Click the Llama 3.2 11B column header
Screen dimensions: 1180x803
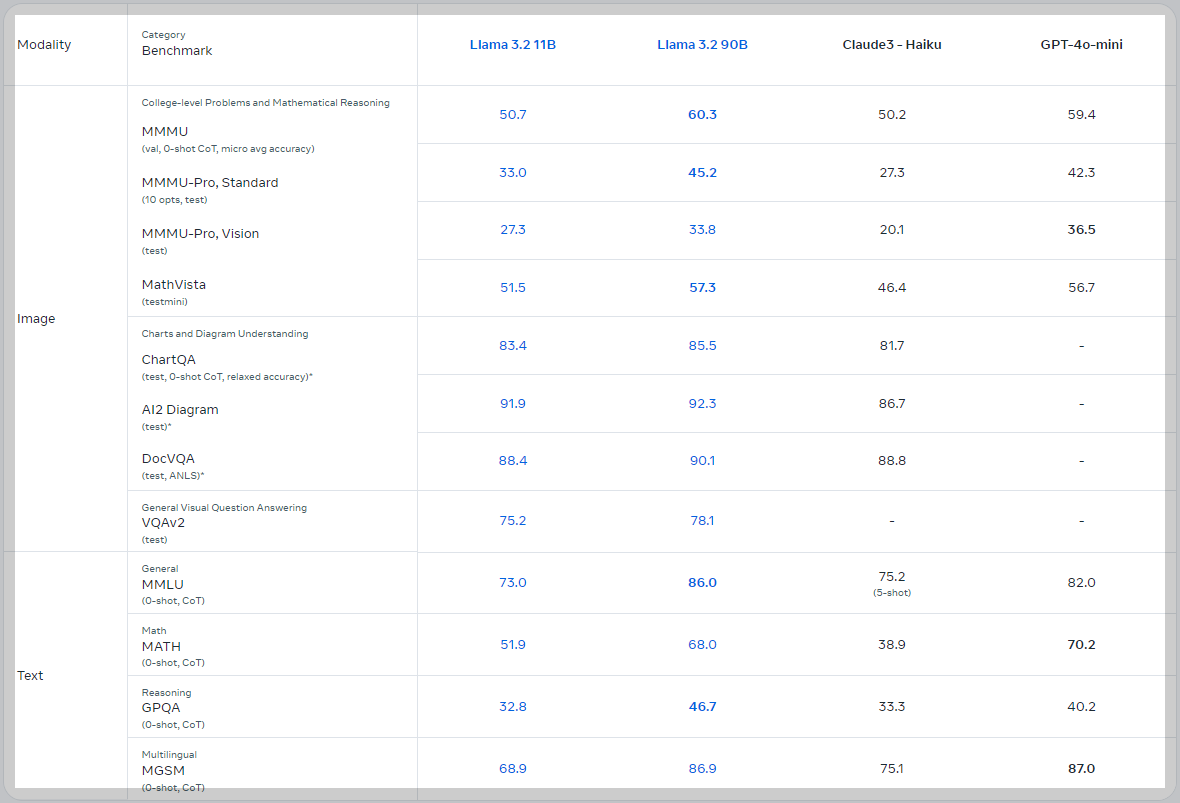pos(512,44)
